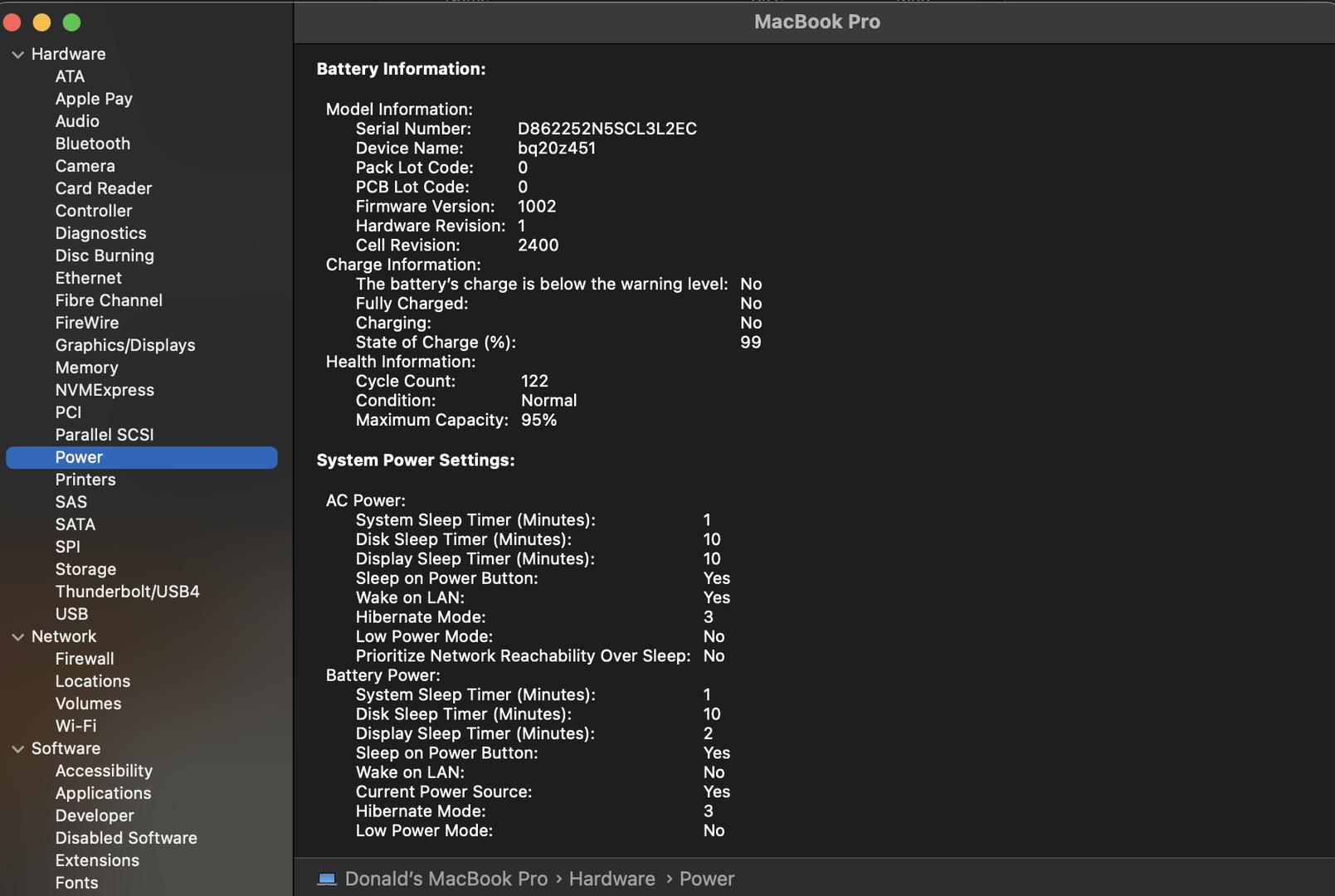Image resolution: width=1335 pixels, height=896 pixels.
Task: Click the State of Charge value 99
Action: 750,342
